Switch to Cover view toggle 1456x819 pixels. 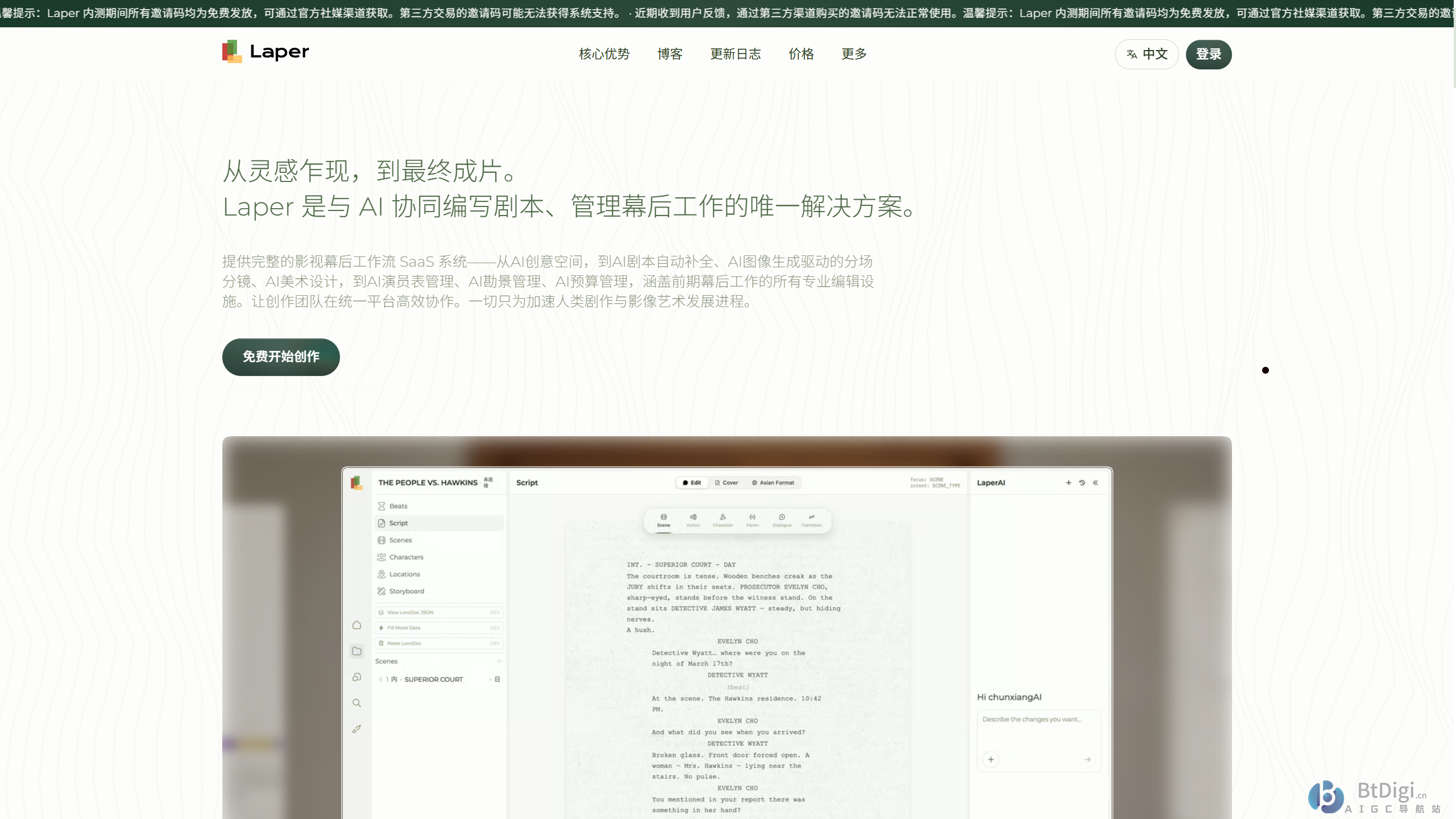[727, 483]
